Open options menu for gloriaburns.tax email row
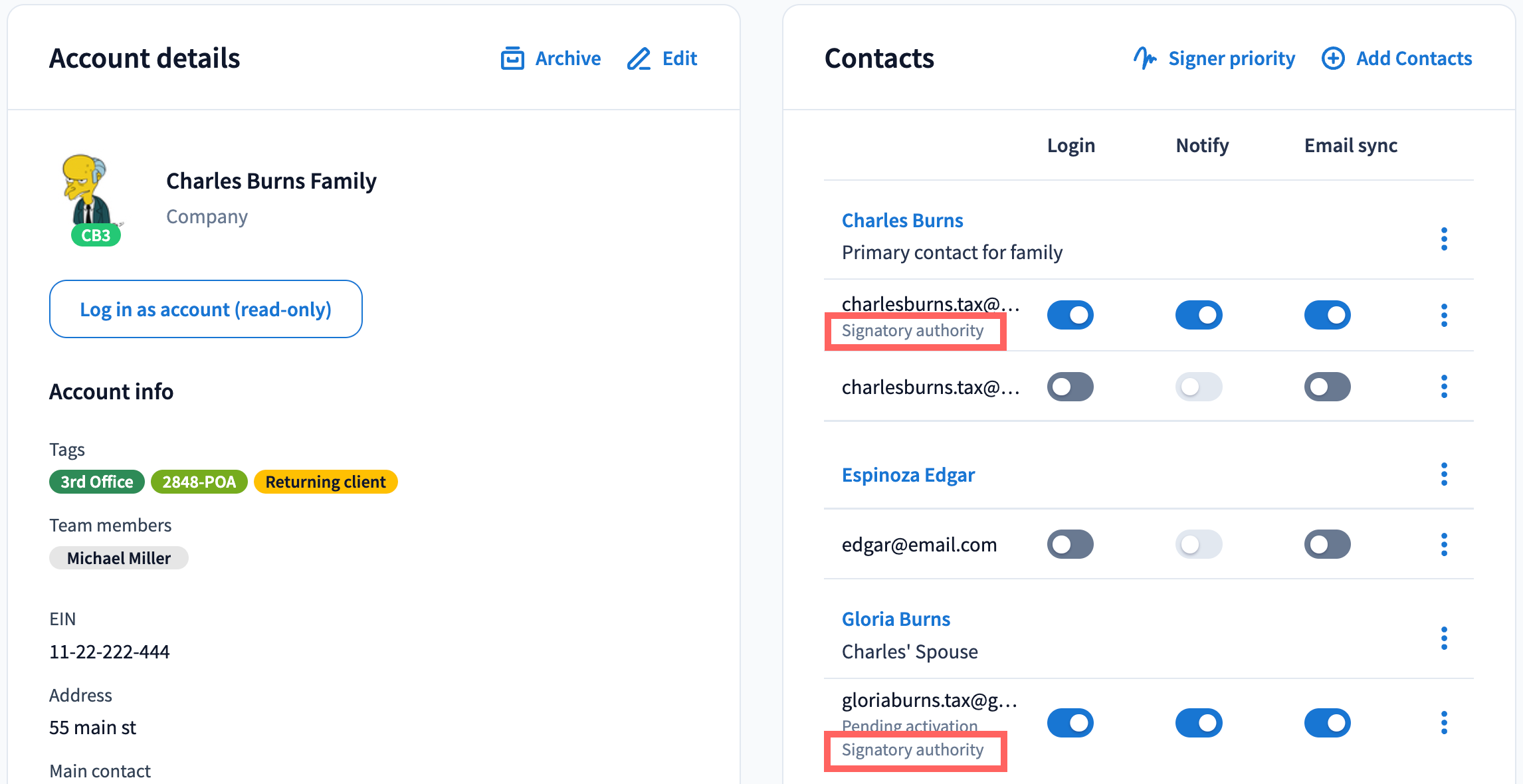Screen dimensions: 1523x784 tap(1444, 723)
